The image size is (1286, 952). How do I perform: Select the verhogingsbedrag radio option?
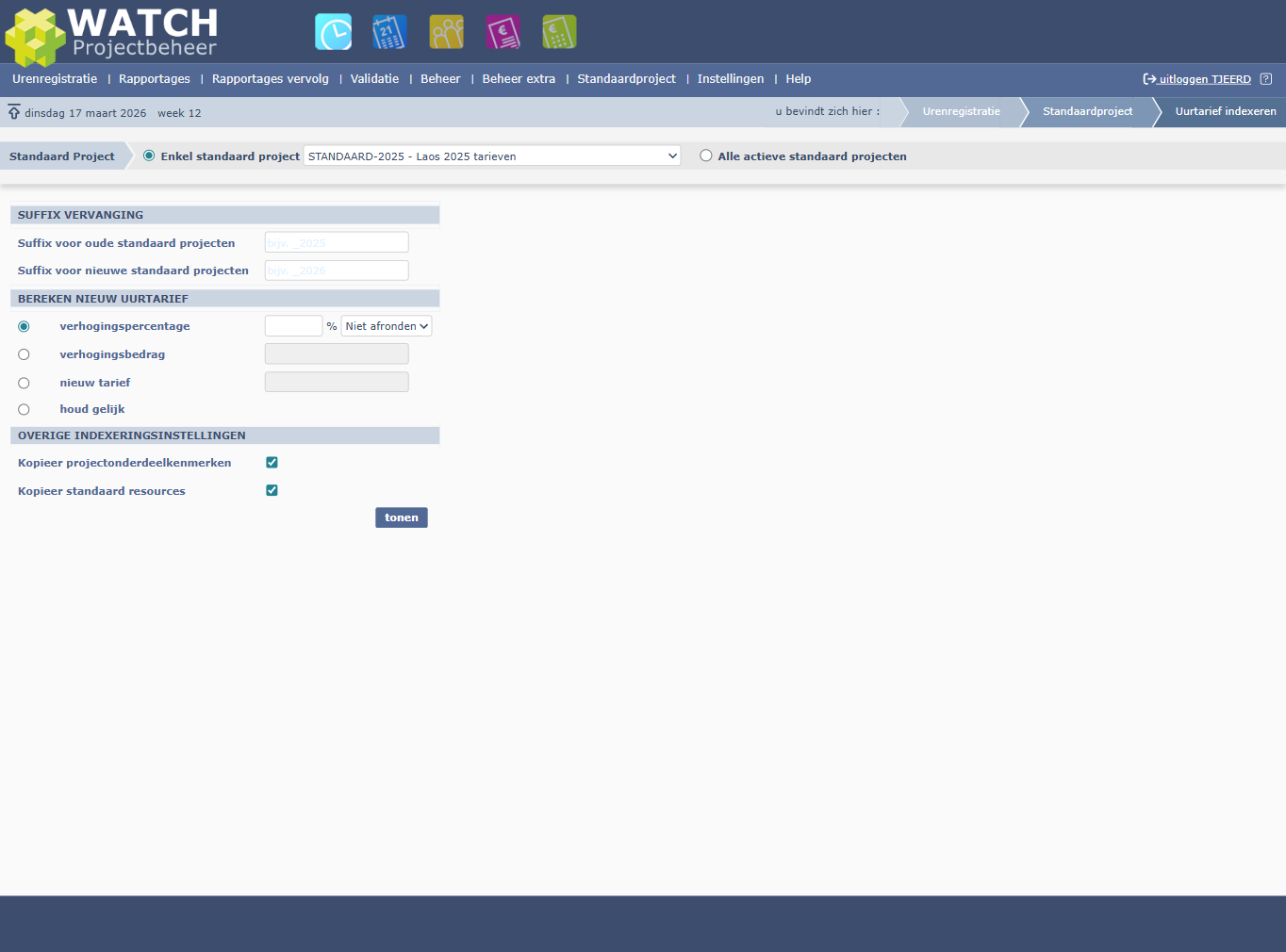click(x=24, y=354)
